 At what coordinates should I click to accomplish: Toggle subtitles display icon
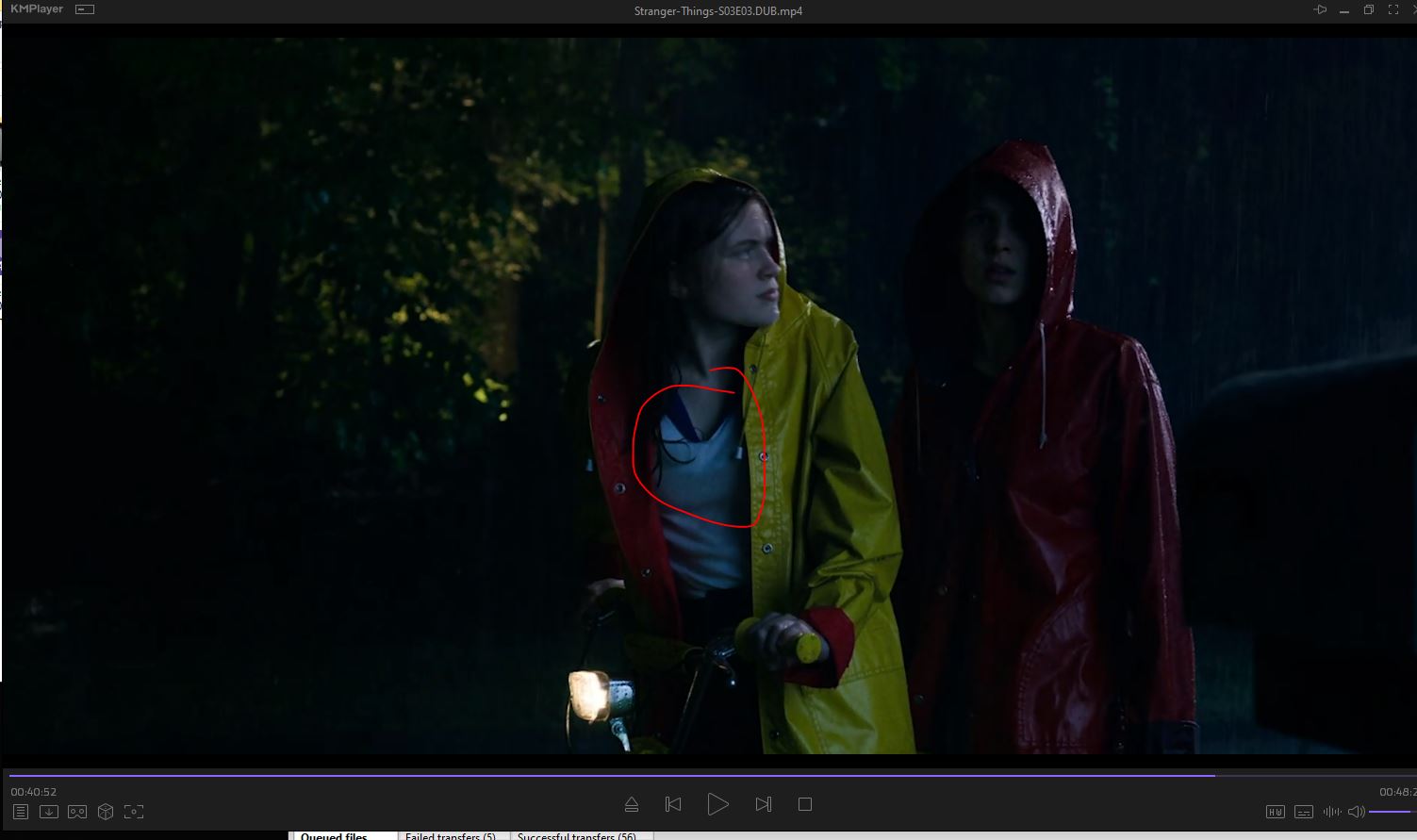1304,812
